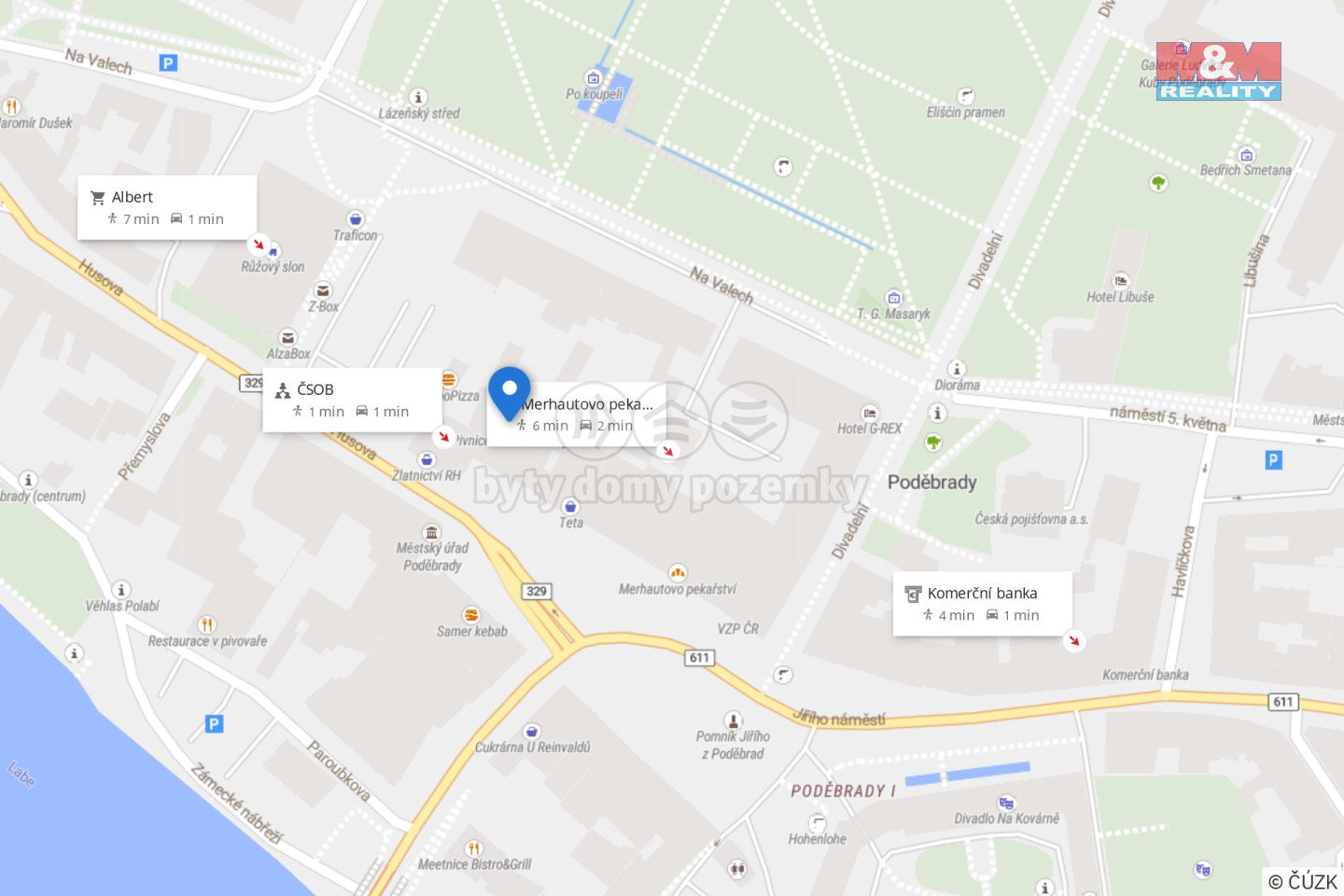Click the blue location pin marker
Image resolution: width=1344 pixels, height=896 pixels.
pyautogui.click(x=510, y=393)
